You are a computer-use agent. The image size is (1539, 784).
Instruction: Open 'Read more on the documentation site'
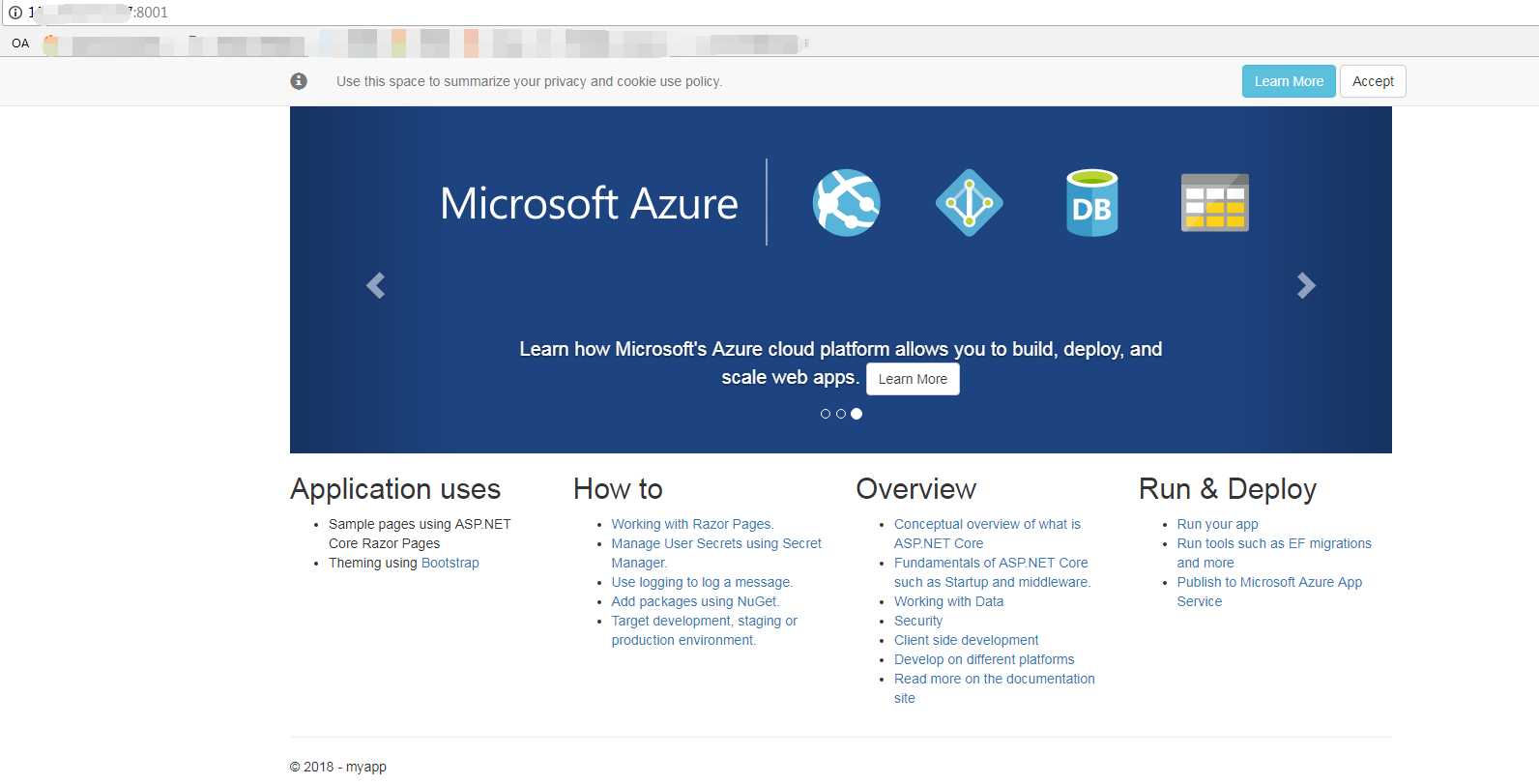(994, 688)
